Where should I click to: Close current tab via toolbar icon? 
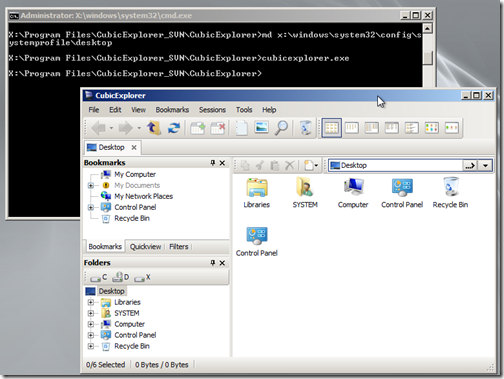218,128
